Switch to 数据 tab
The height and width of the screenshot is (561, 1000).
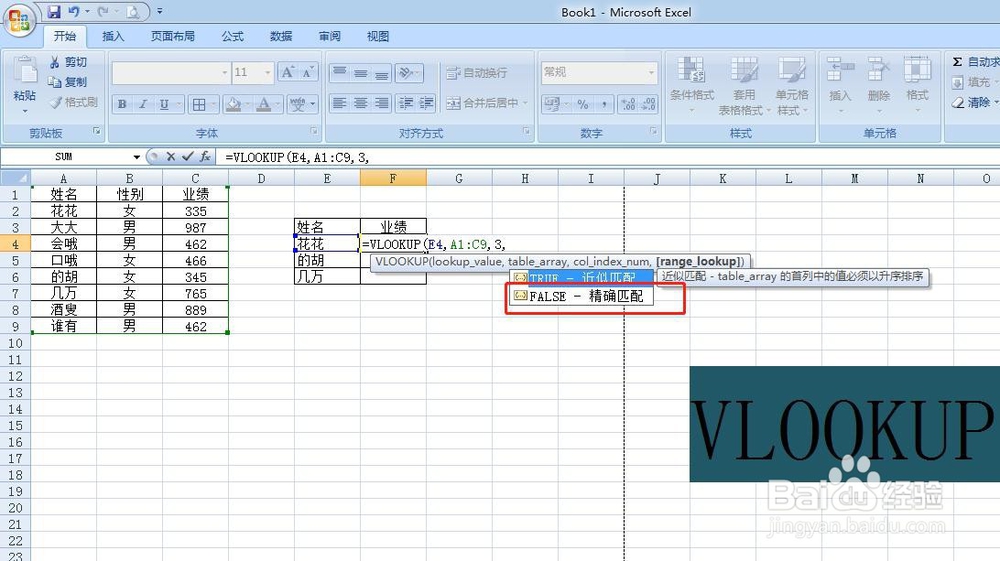281,36
